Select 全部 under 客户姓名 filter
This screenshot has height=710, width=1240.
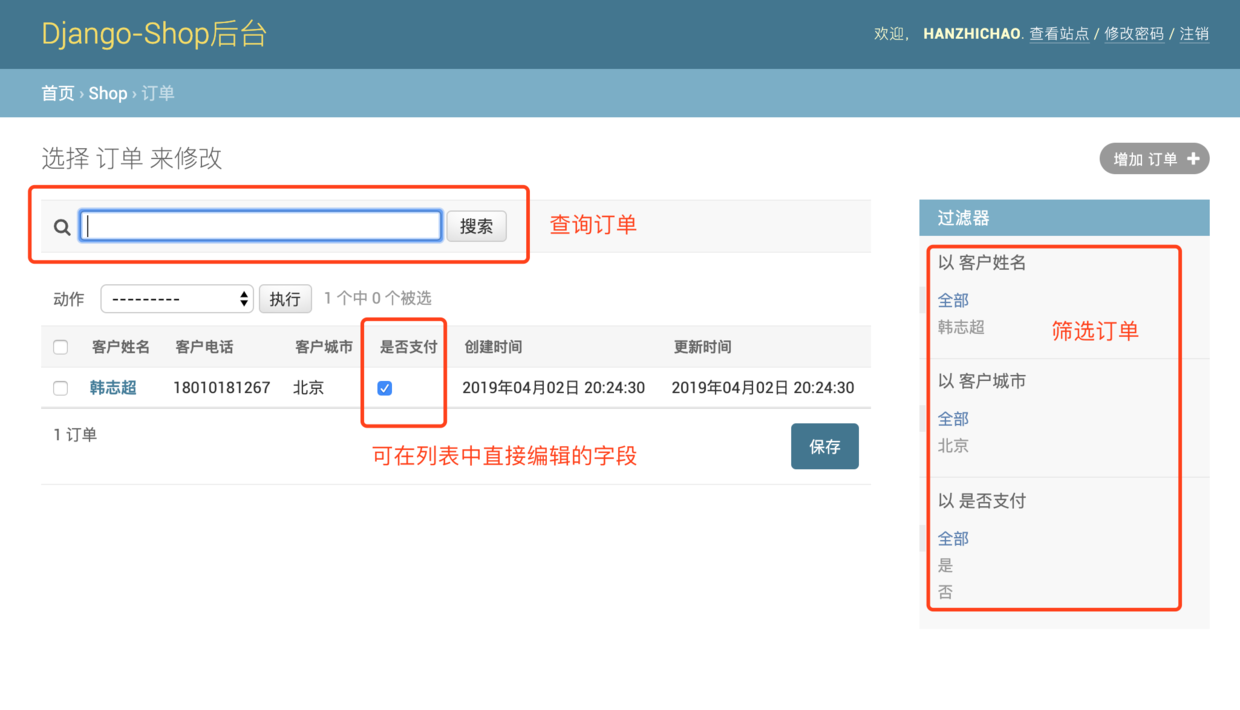[x=953, y=300]
